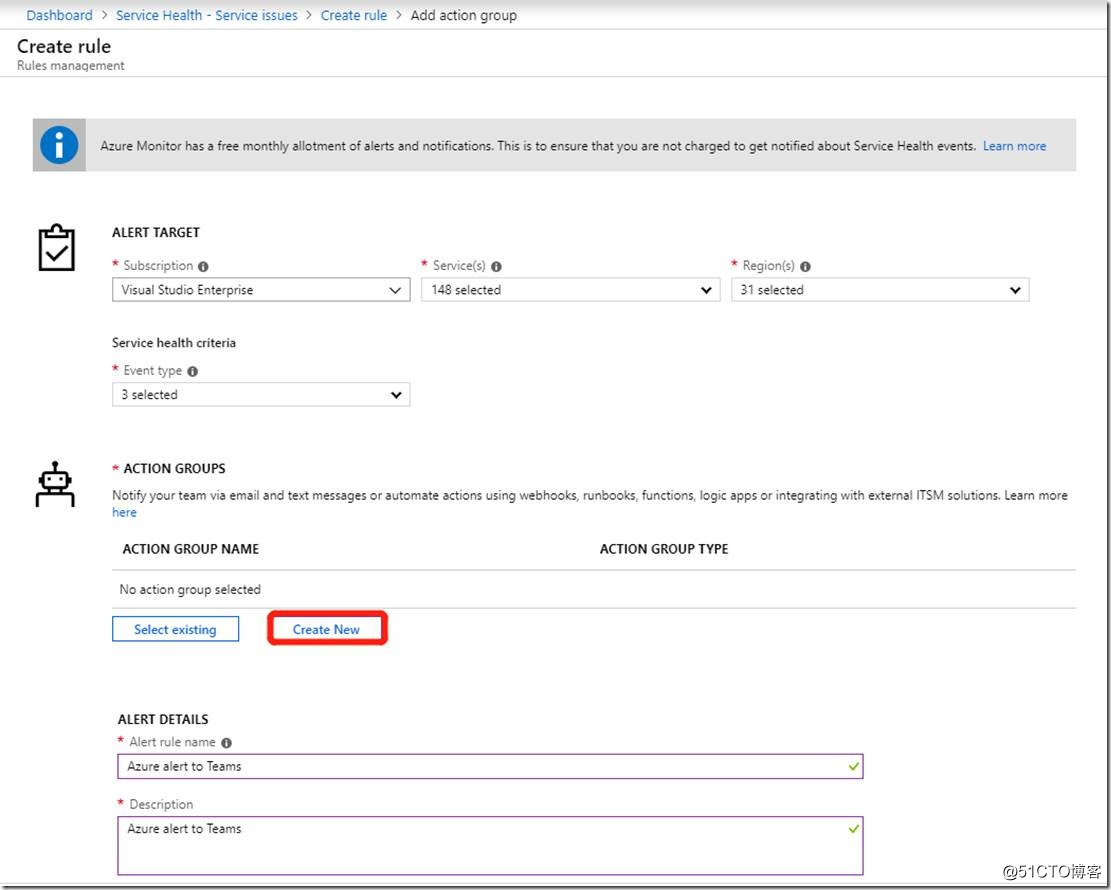Click the Subscription info icon

pyautogui.click(x=203, y=267)
